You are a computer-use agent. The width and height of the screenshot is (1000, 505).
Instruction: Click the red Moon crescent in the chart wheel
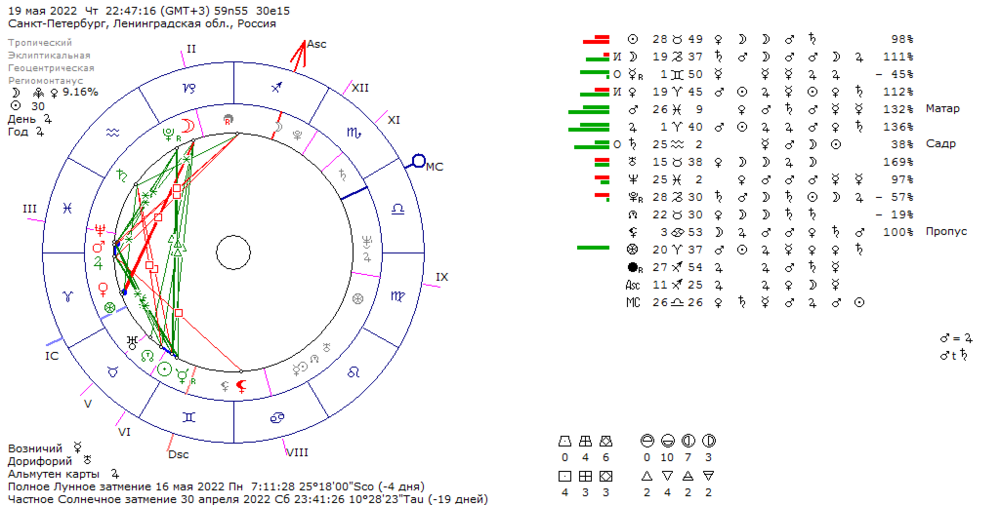click(189, 124)
